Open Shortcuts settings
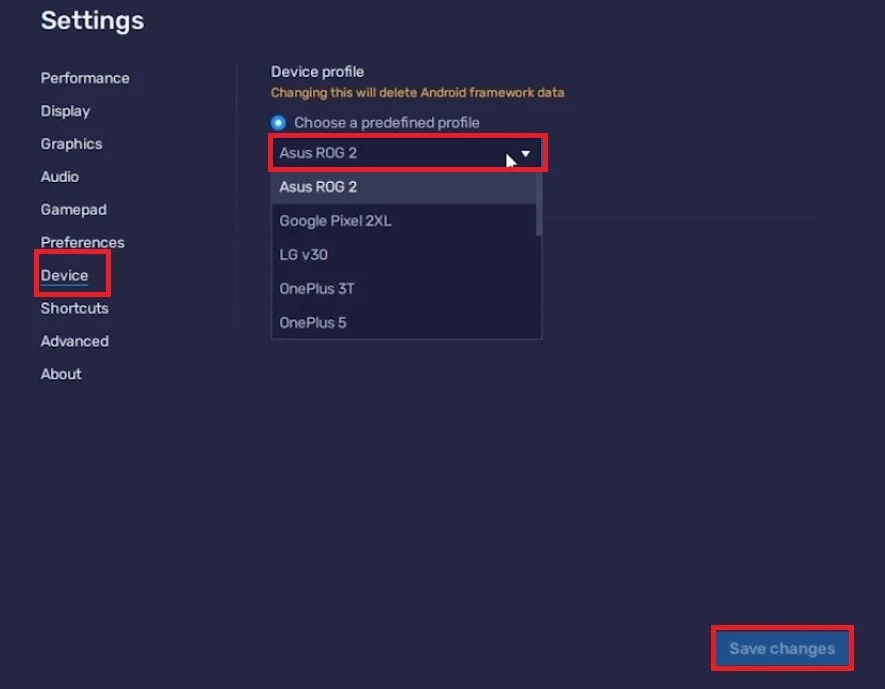 (x=75, y=308)
